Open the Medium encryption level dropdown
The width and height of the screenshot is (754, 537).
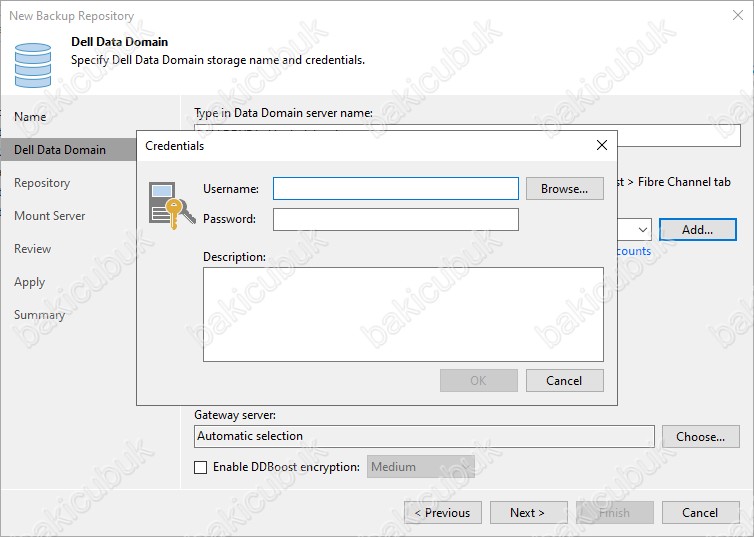[x=421, y=467]
